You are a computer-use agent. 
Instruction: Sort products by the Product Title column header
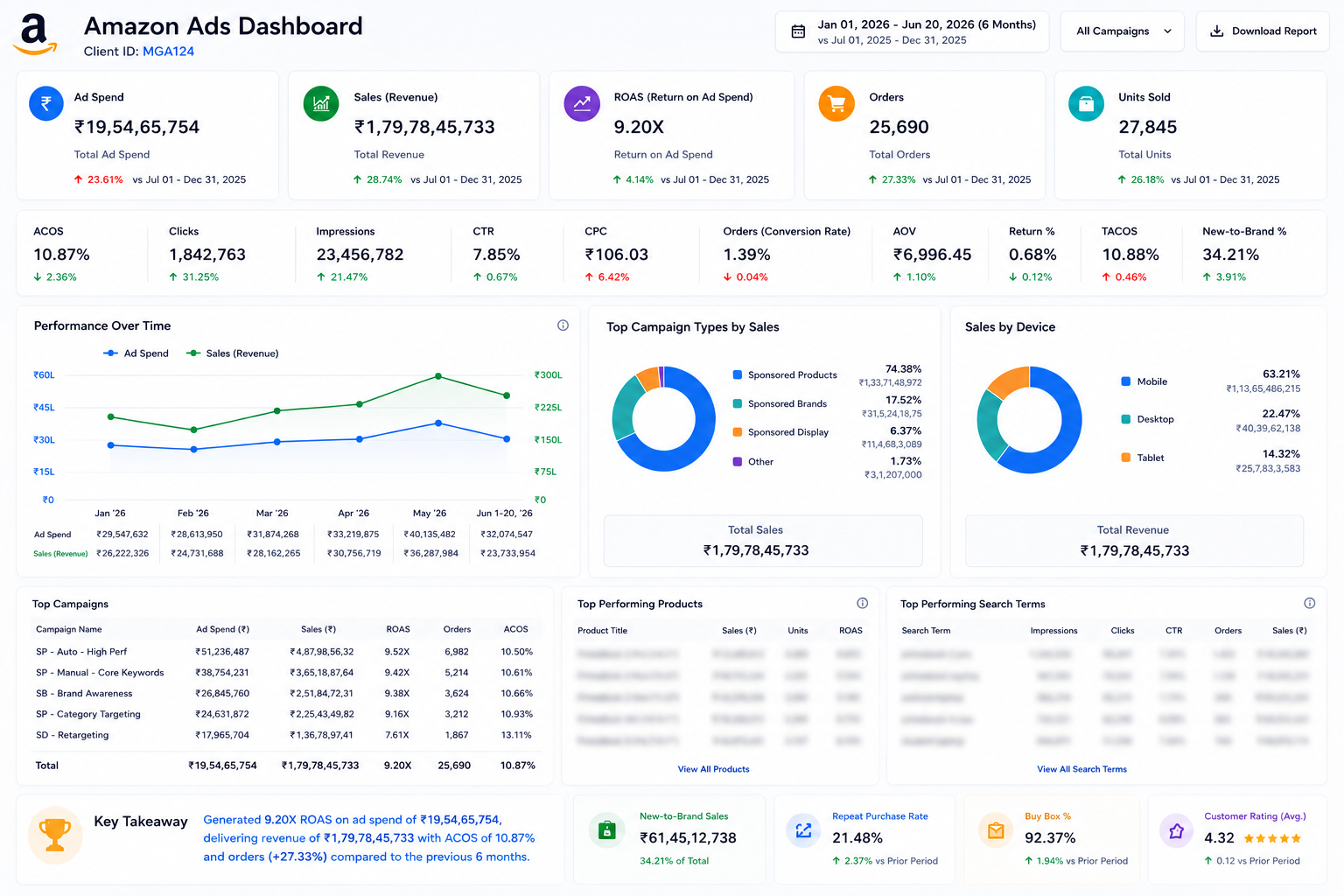click(602, 630)
